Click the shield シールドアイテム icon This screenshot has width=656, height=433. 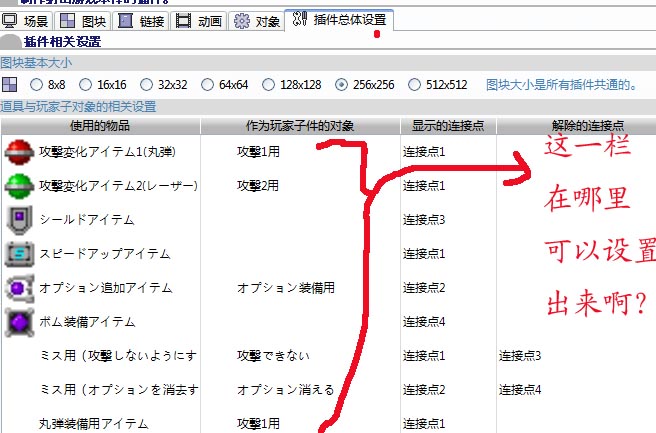click(x=19, y=220)
